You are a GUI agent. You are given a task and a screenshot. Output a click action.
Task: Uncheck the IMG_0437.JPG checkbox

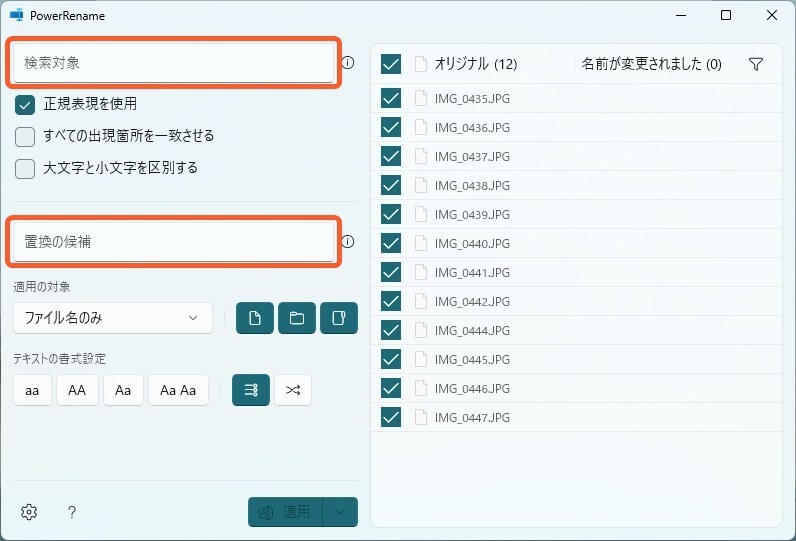tap(391, 156)
